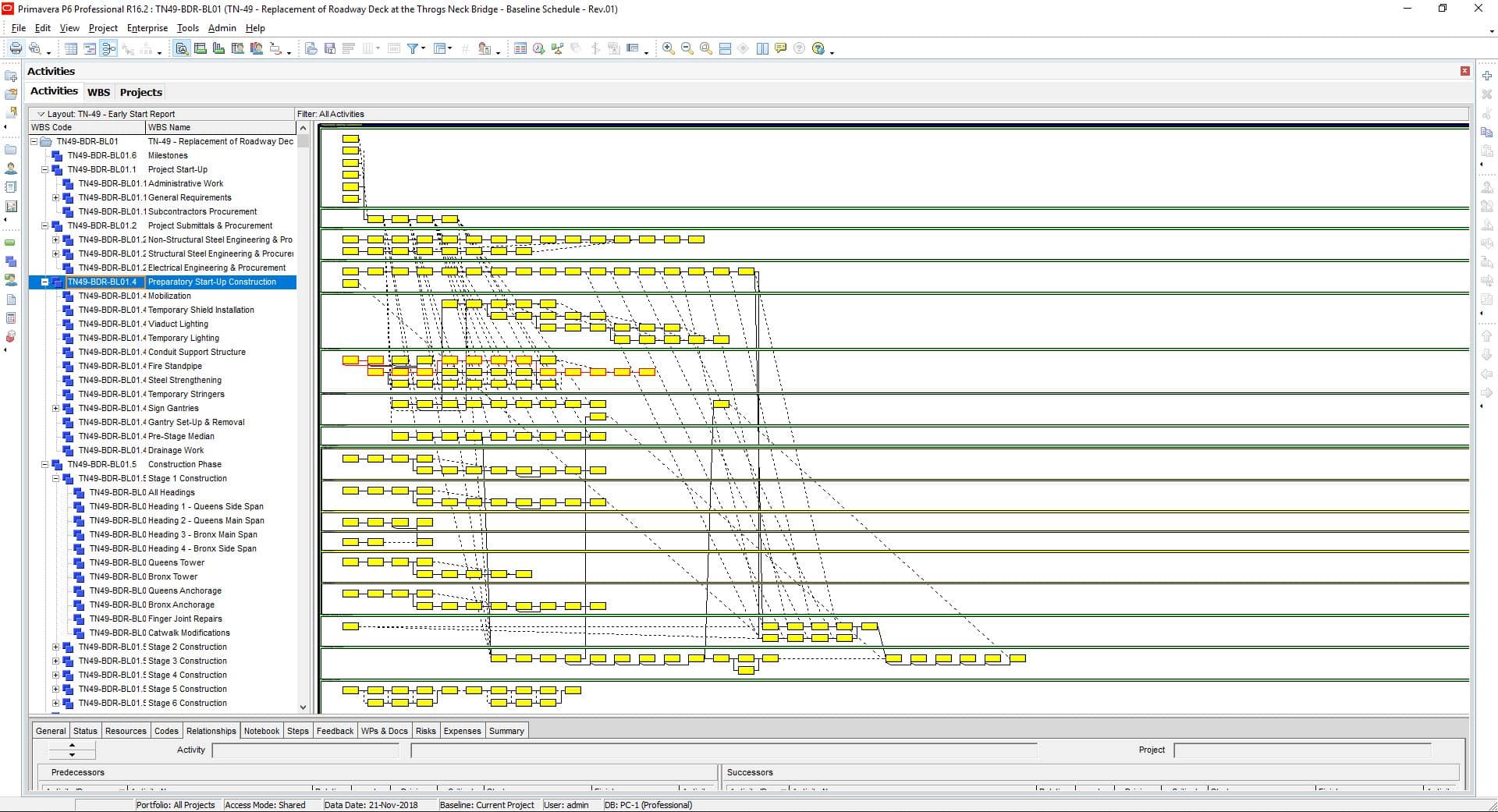Image resolution: width=1498 pixels, height=812 pixels.
Task: Click the Project field in details panel
Action: (1302, 750)
